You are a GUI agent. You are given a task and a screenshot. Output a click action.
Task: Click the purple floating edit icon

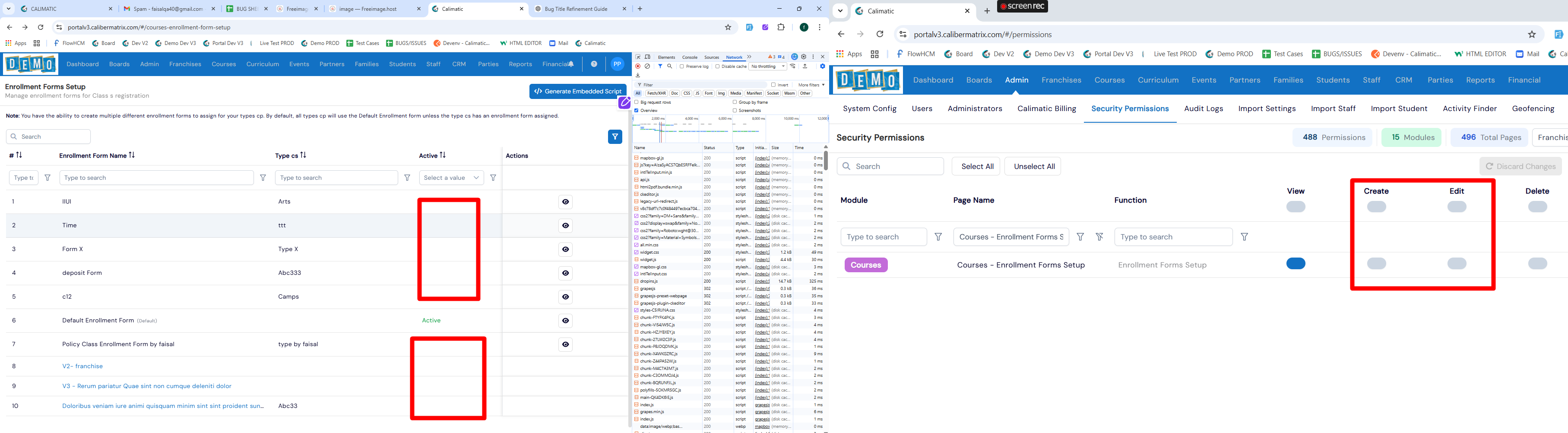click(624, 103)
